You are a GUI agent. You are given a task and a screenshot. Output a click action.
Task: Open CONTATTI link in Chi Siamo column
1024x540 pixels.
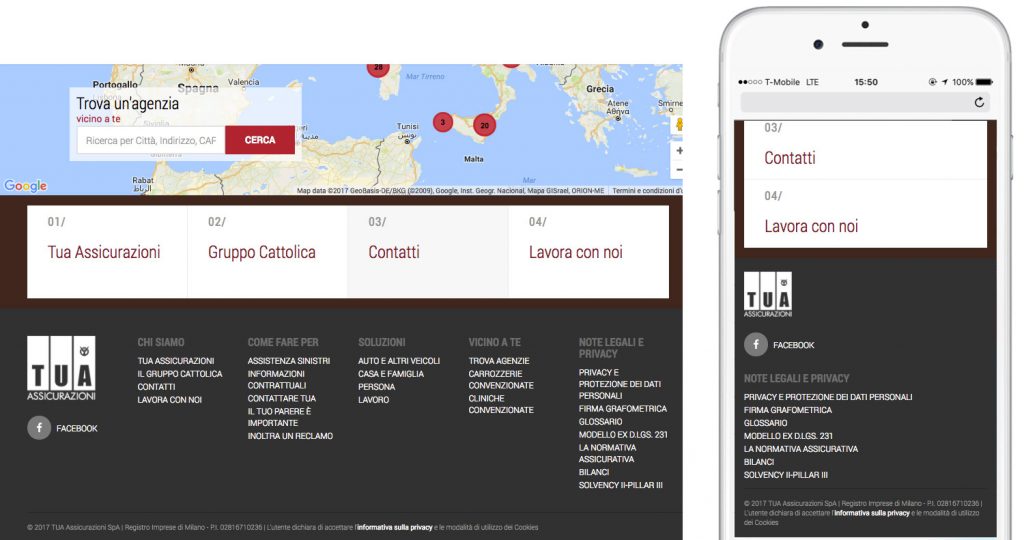[x=156, y=387]
